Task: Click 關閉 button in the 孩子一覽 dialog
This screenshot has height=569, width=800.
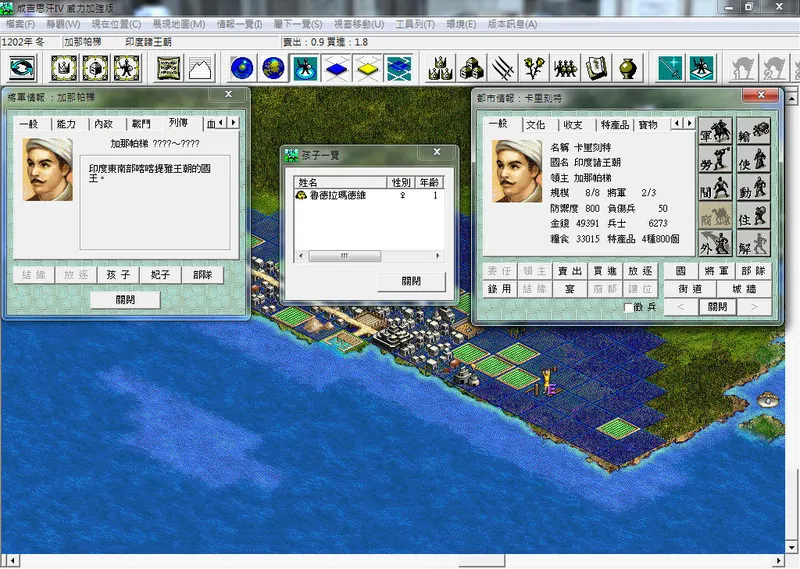Action: click(411, 281)
